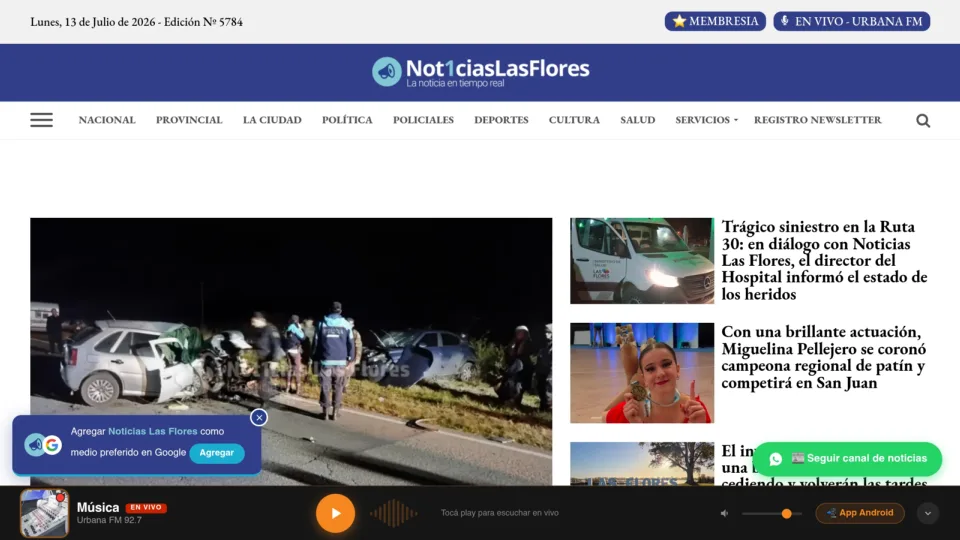Screen dimensions: 960x540
Task: Adjust the player volume slider
Action: (x=771, y=514)
